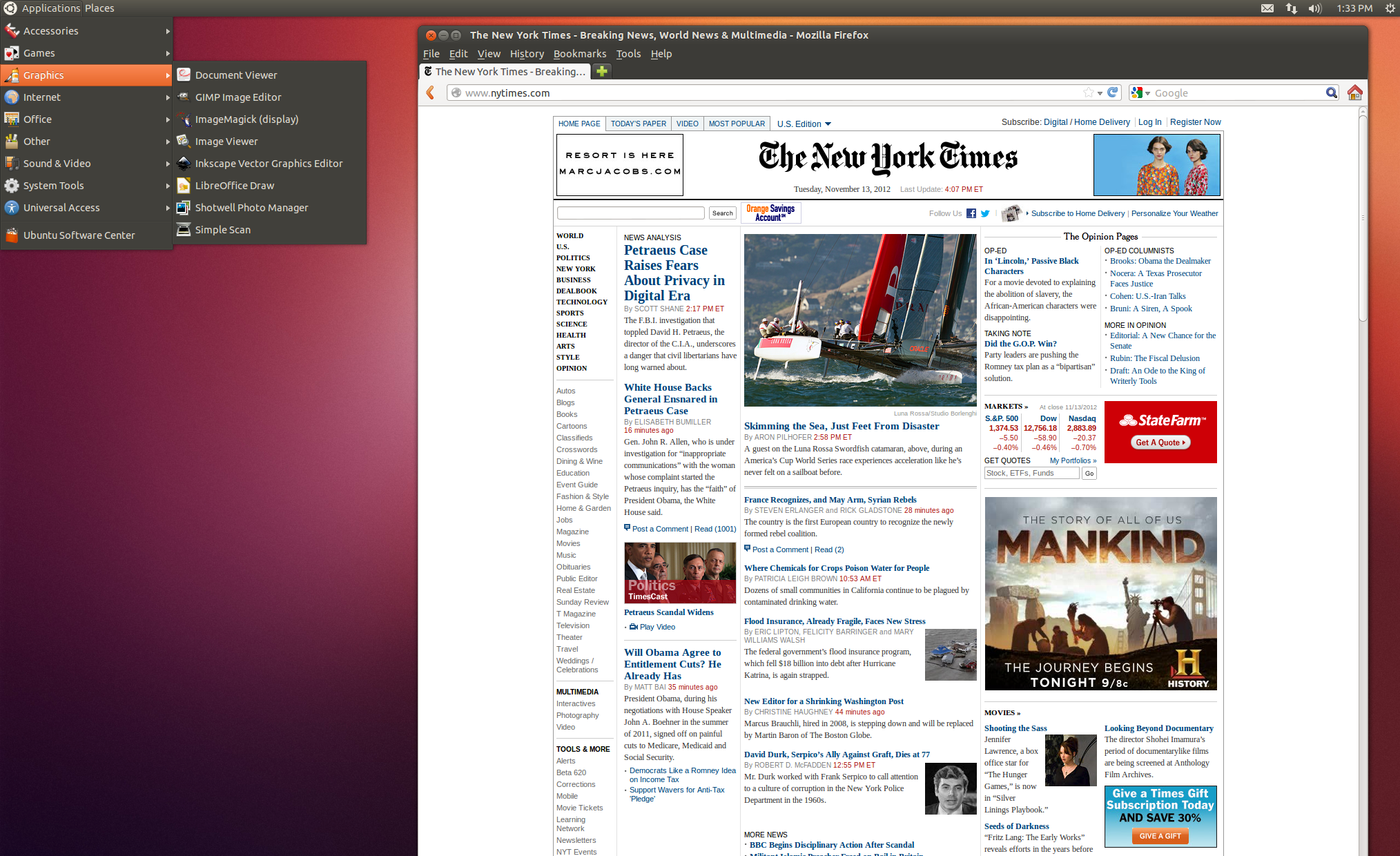Switch to TODAY'S PAPER tab
Image resolution: width=1400 pixels, height=856 pixels.
coord(639,124)
